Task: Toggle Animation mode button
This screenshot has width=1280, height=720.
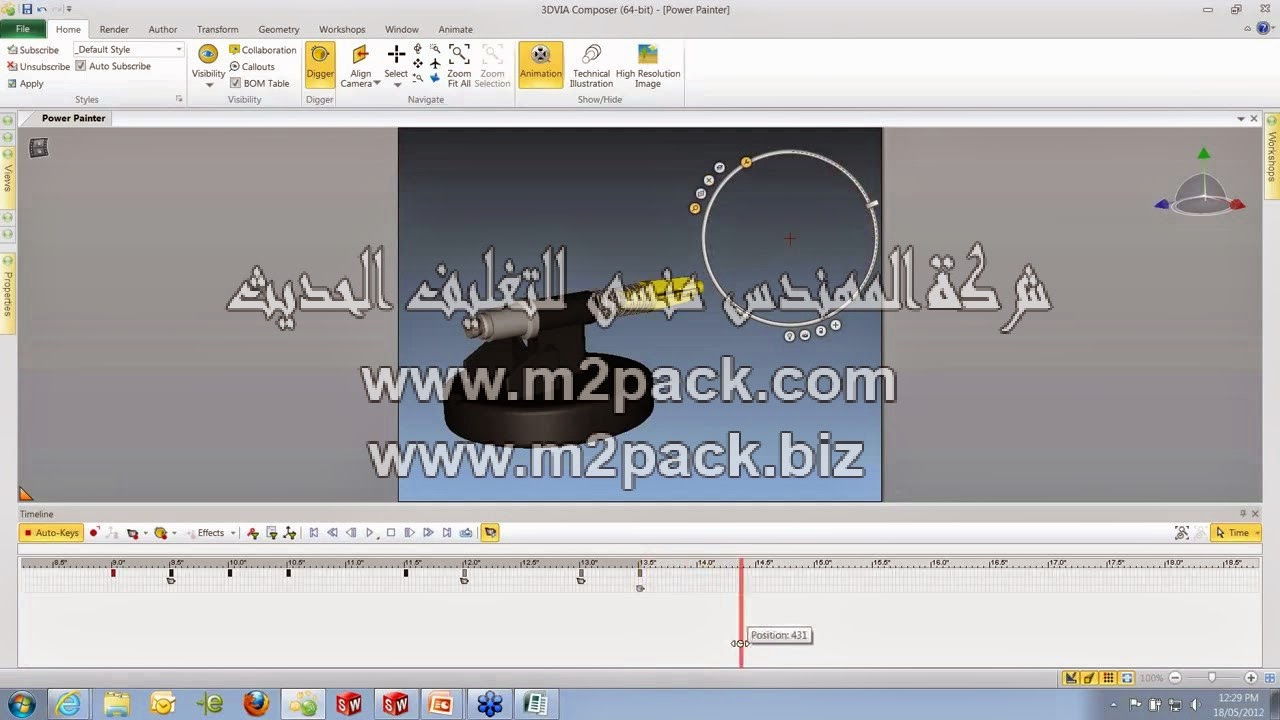Action: [x=541, y=65]
